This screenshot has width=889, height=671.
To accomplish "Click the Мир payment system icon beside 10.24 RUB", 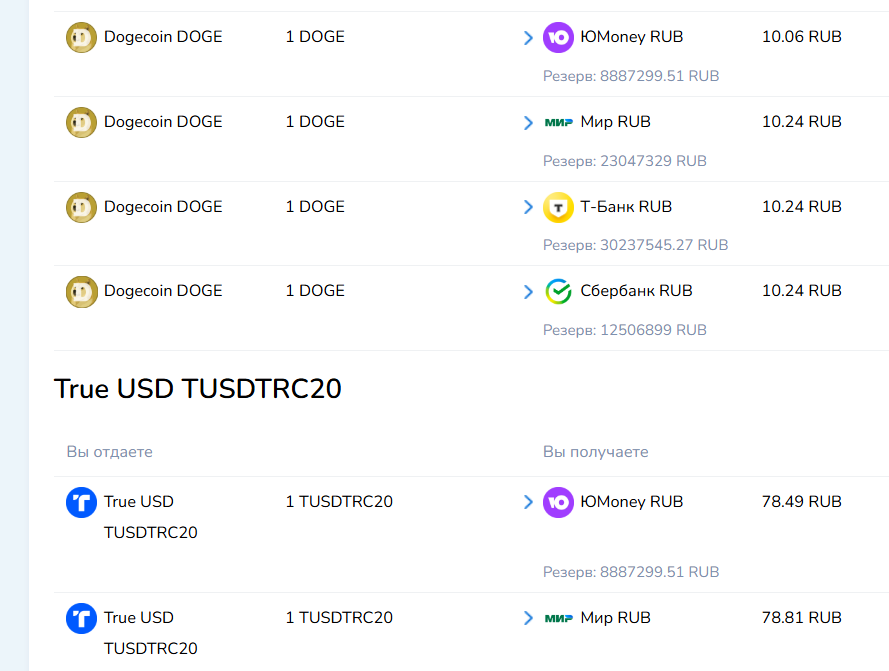I will (558, 122).
